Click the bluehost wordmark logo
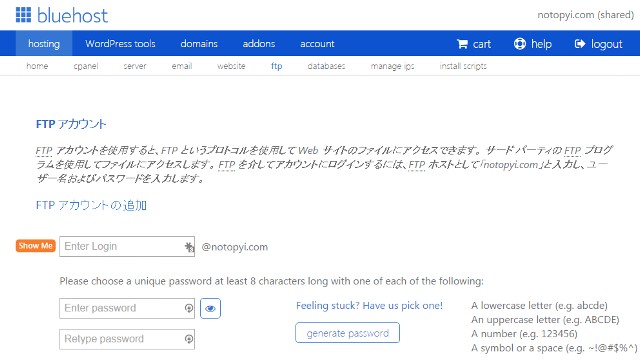This screenshot has height=360, width=640. (72, 16)
